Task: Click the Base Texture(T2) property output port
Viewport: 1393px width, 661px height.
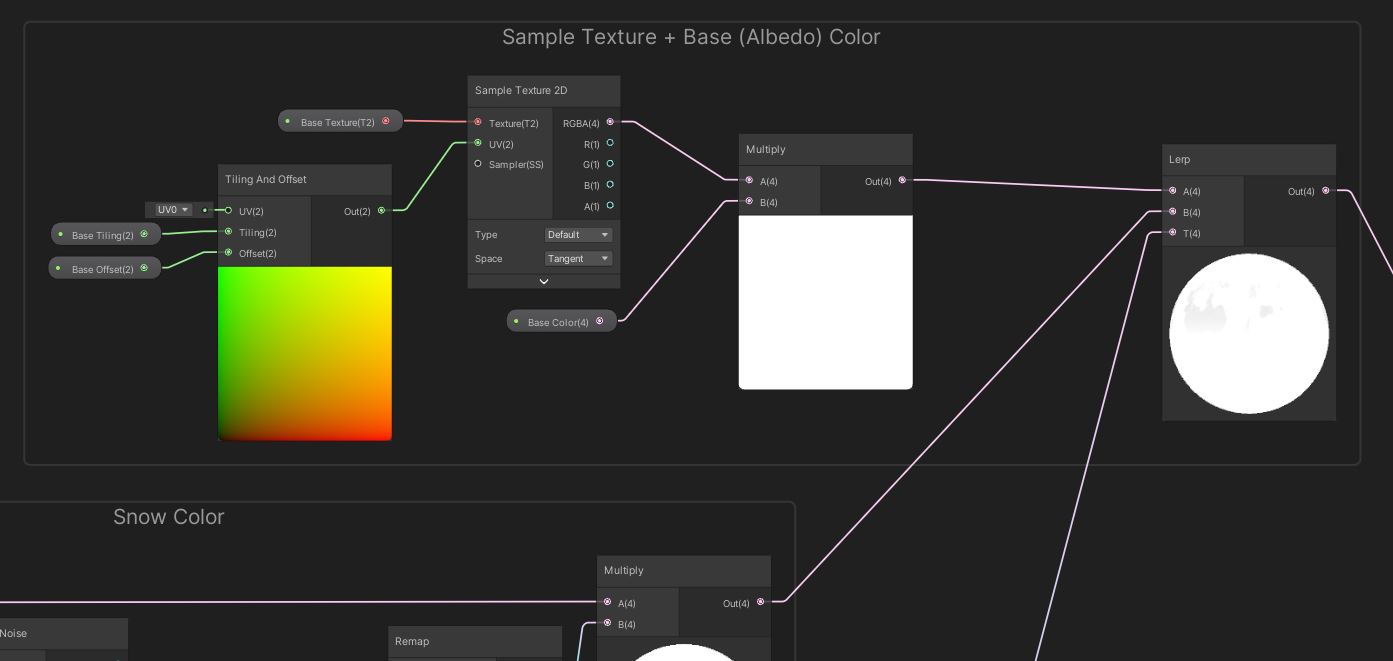Action: [386, 122]
